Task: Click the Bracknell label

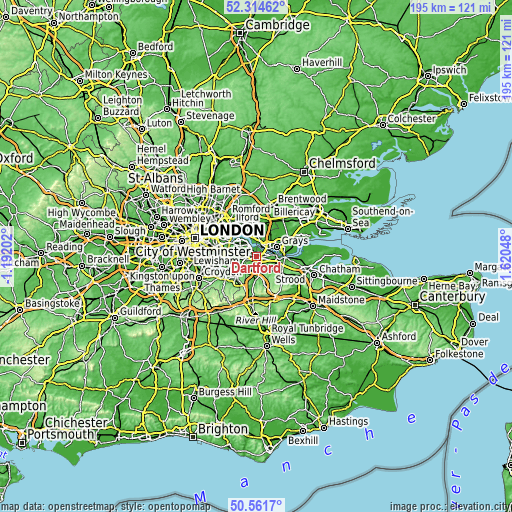Action: (x=108, y=259)
